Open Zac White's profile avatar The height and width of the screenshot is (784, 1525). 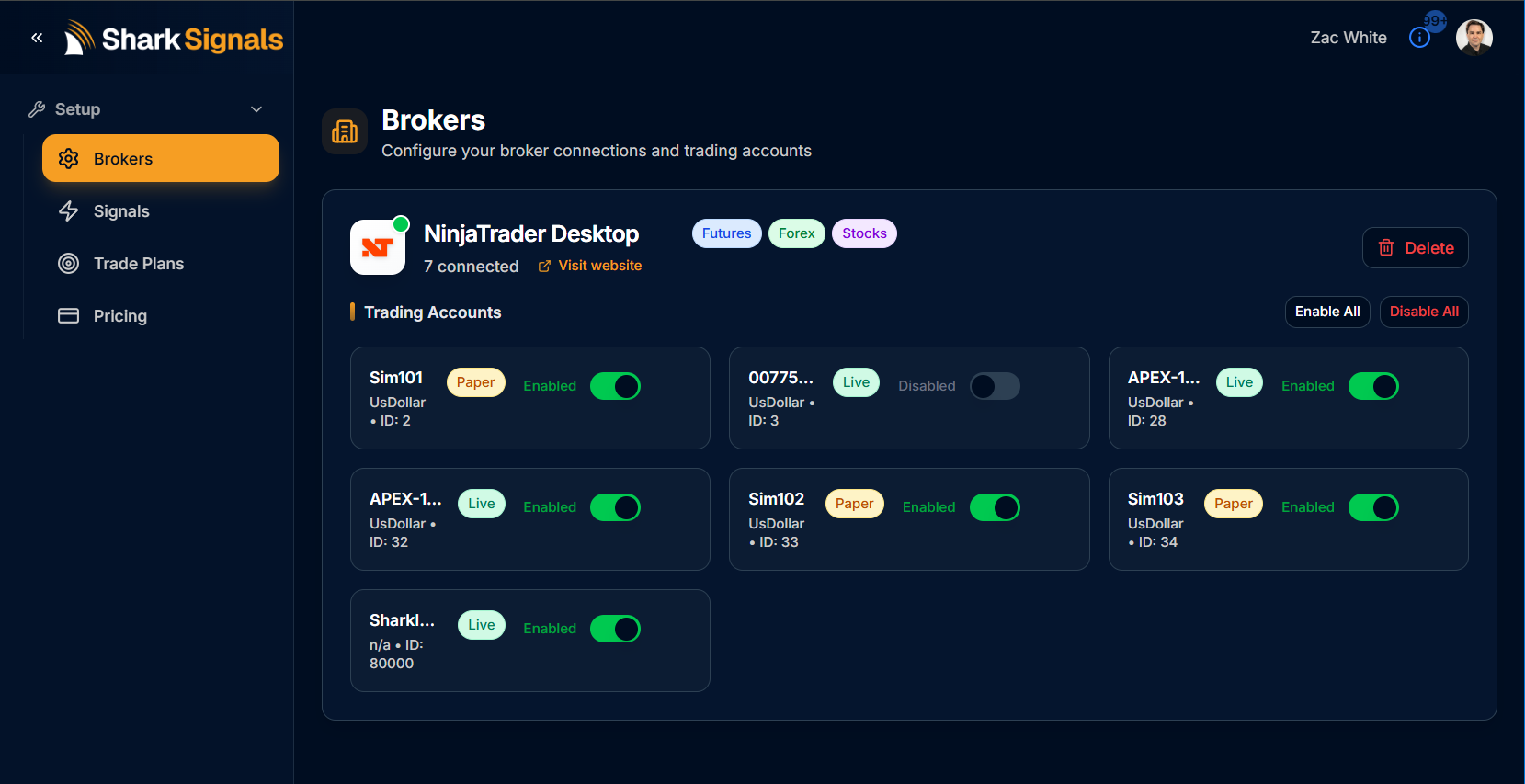(1474, 38)
